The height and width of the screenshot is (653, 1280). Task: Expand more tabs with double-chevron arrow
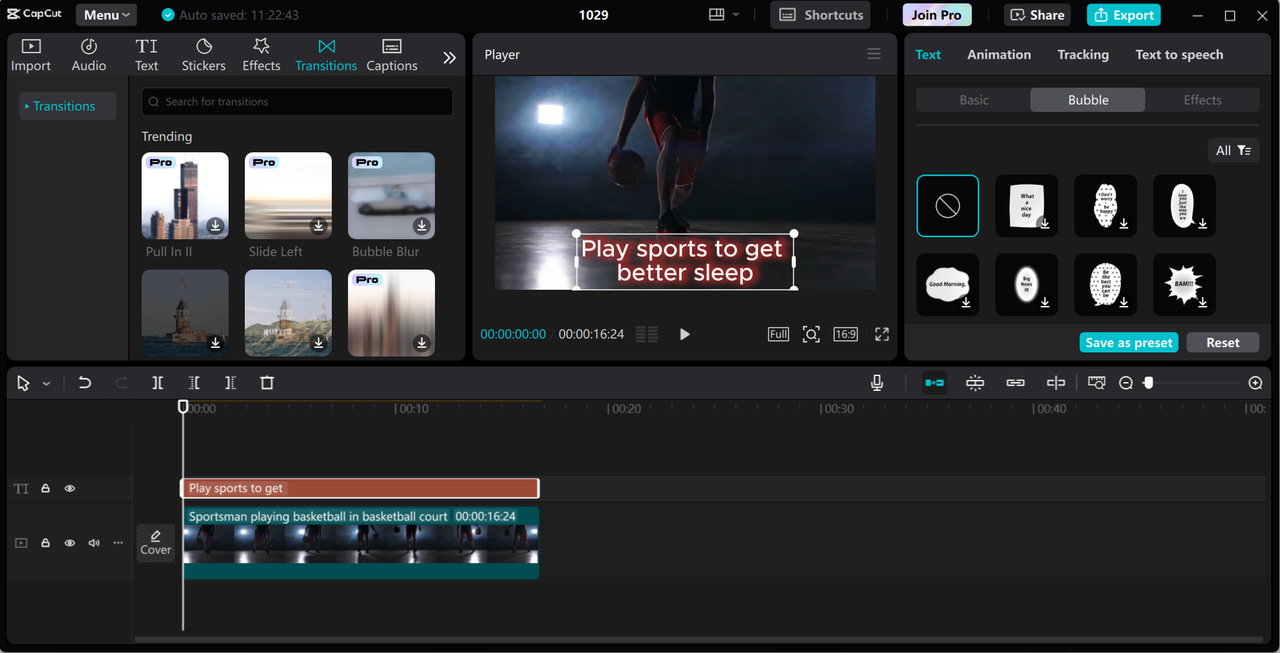[x=449, y=58]
